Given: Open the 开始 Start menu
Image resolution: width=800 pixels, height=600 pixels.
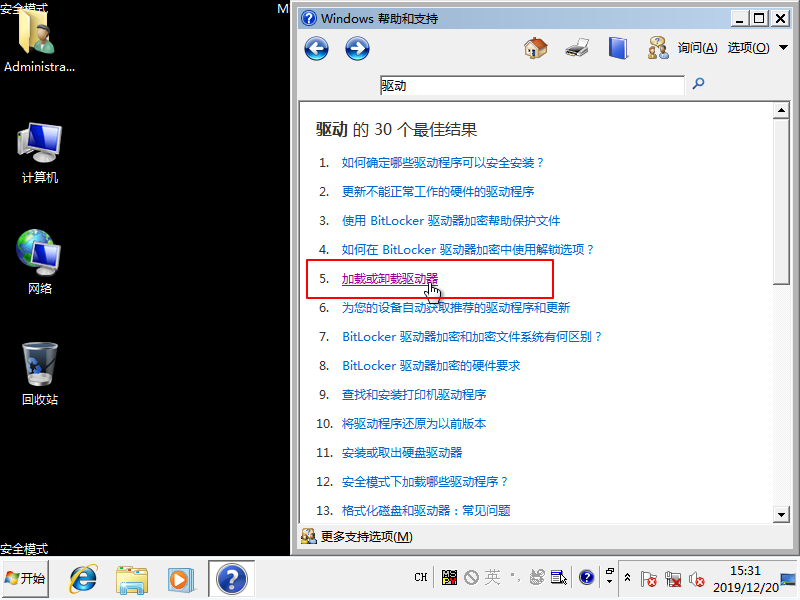Looking at the screenshot, I should pos(27,578).
